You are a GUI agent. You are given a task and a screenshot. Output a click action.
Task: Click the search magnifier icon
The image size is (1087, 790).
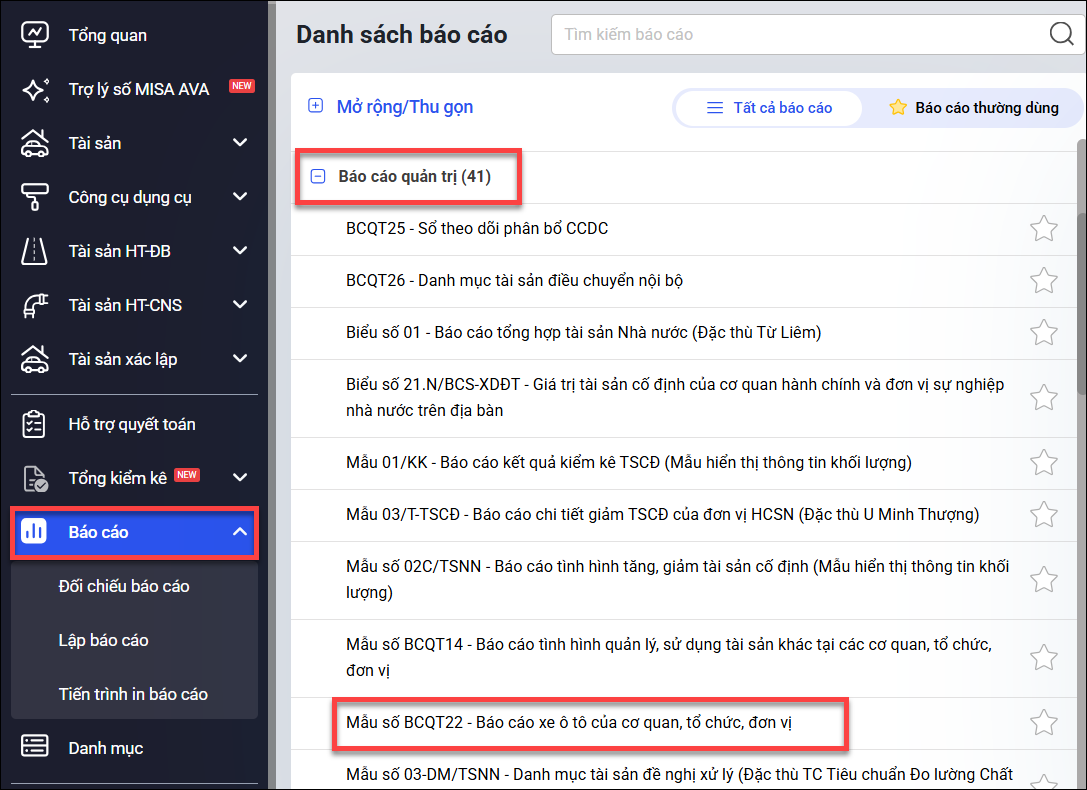[x=1061, y=34]
